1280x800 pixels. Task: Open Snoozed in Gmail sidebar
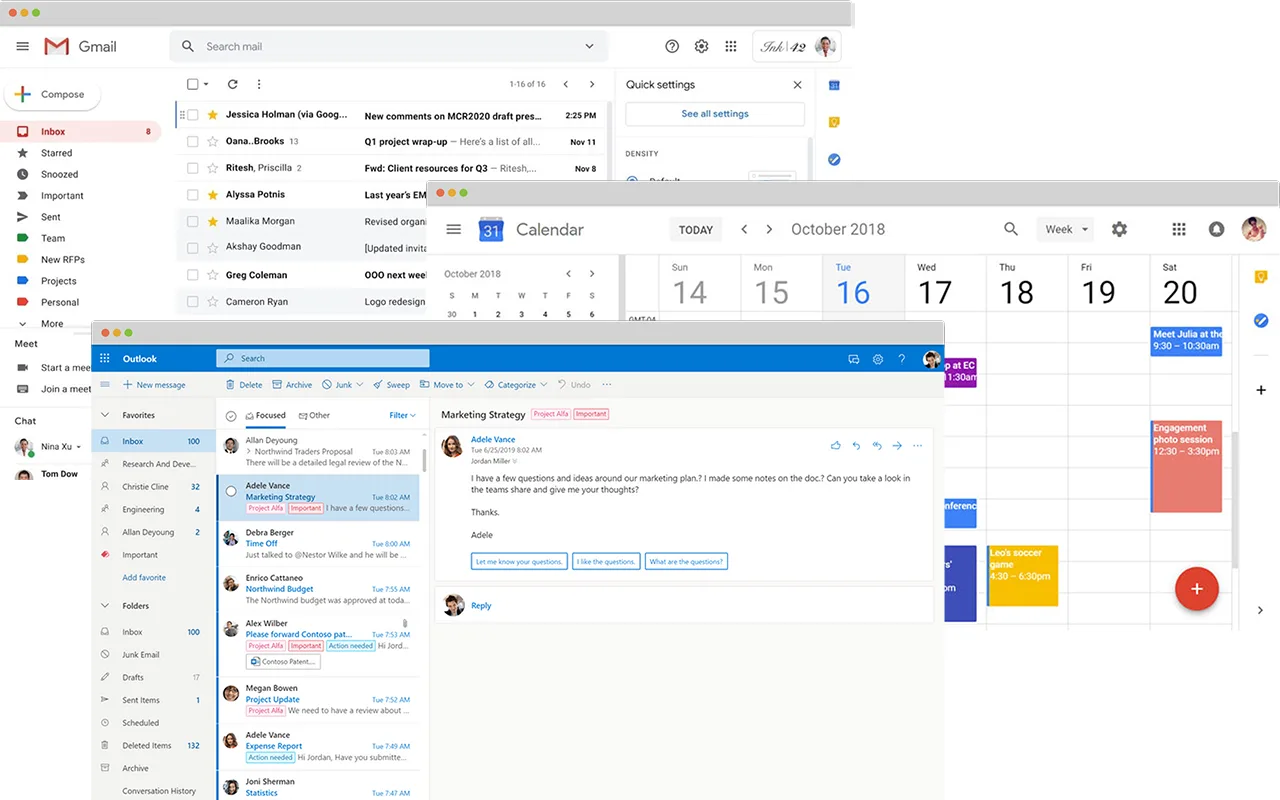coord(59,174)
